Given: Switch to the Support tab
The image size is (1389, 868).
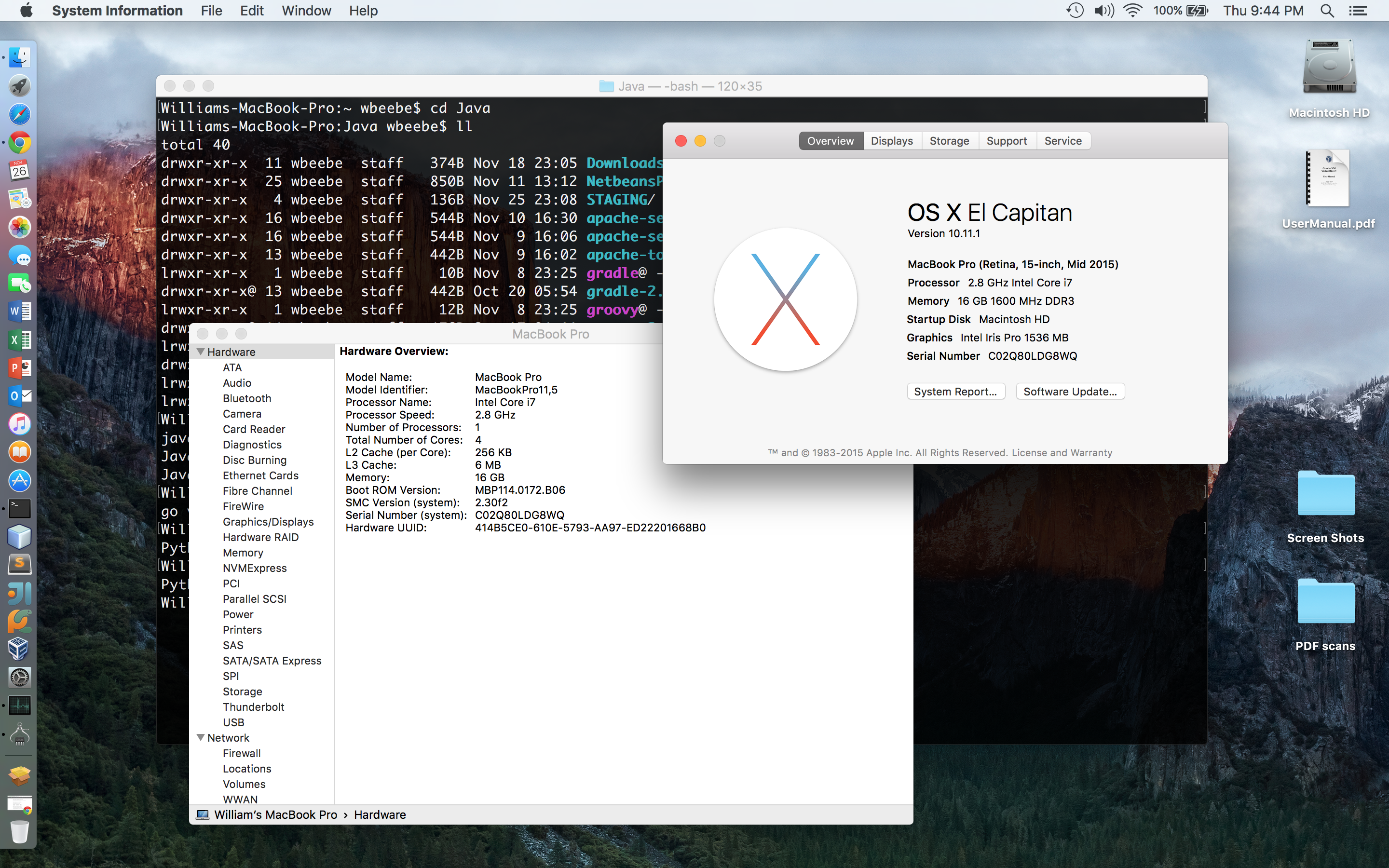Looking at the screenshot, I should coord(1007,141).
